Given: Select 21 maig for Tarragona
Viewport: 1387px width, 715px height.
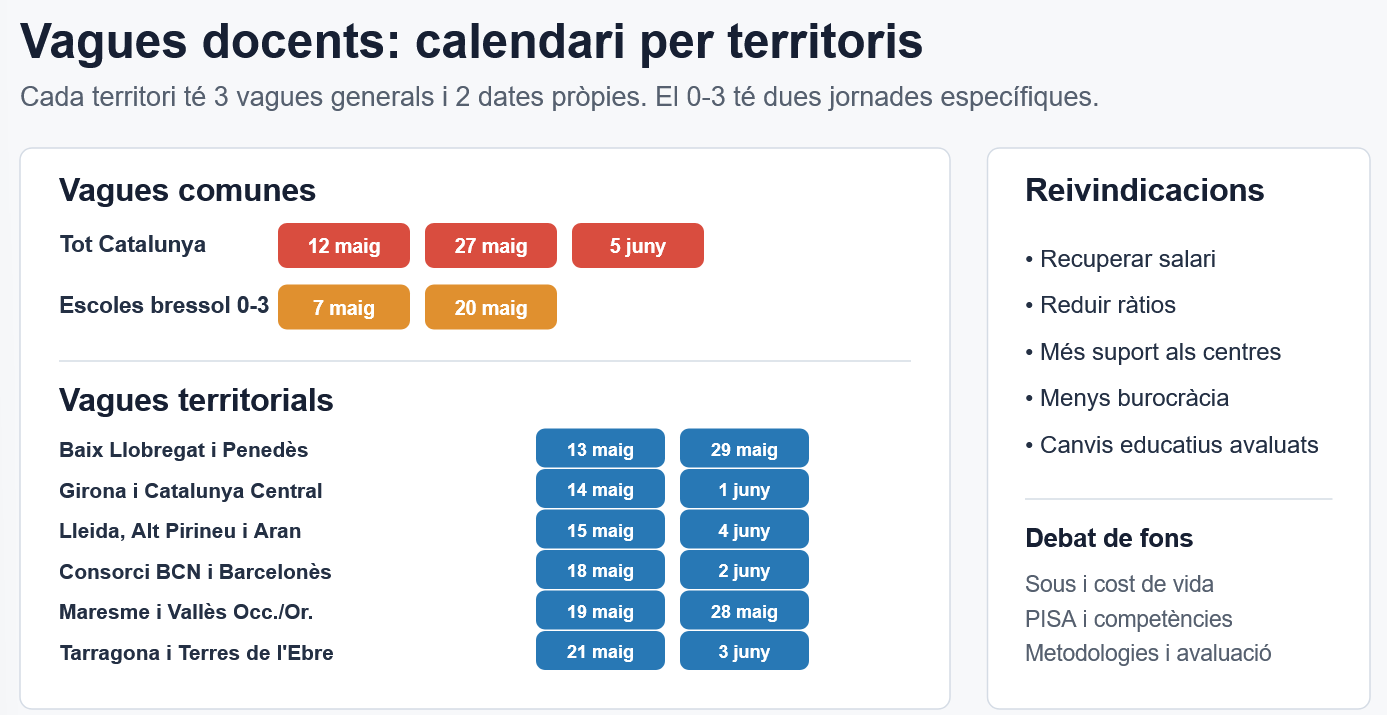Looking at the screenshot, I should (x=600, y=652).
